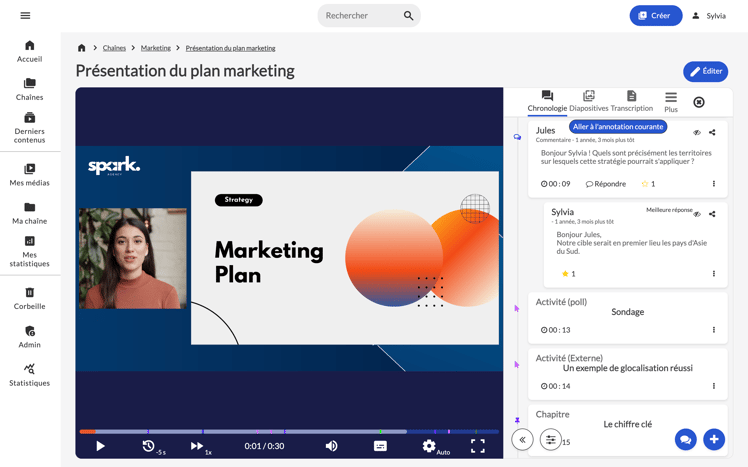748x467 pixels.
Task: Mute the video volume
Action: pos(331,446)
